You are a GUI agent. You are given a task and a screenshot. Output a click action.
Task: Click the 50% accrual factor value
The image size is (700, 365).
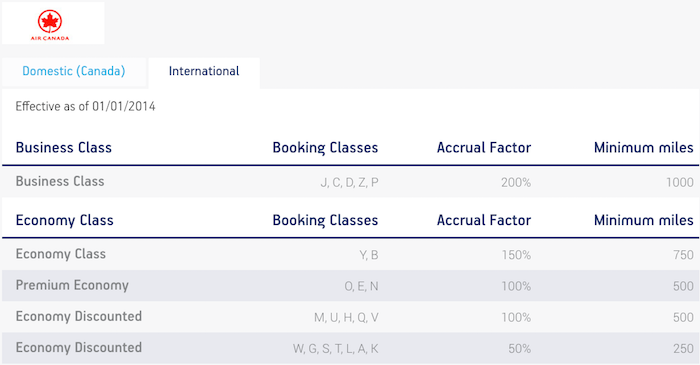pyautogui.click(x=520, y=349)
